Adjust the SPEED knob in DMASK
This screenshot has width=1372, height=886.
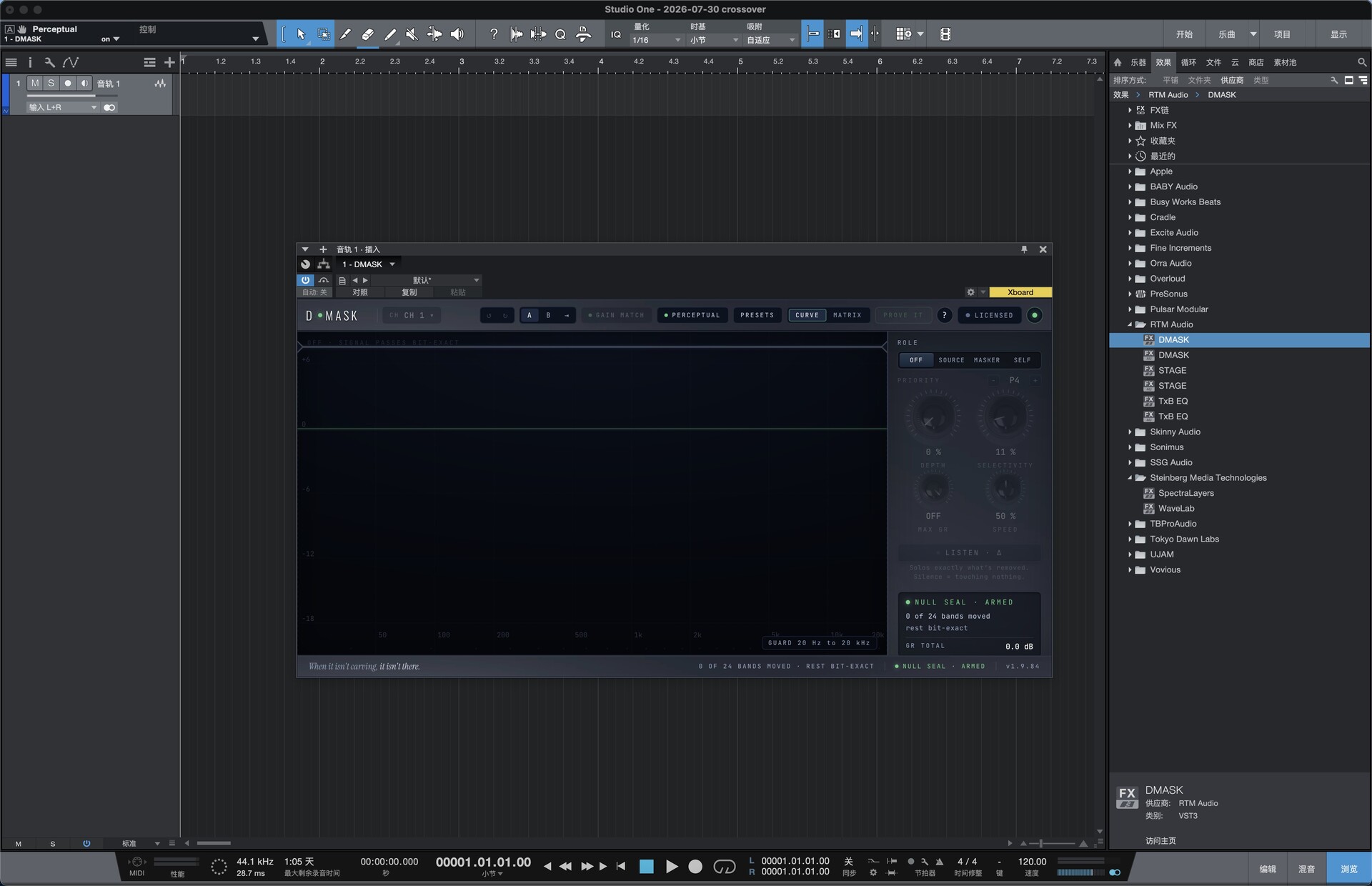click(1005, 489)
